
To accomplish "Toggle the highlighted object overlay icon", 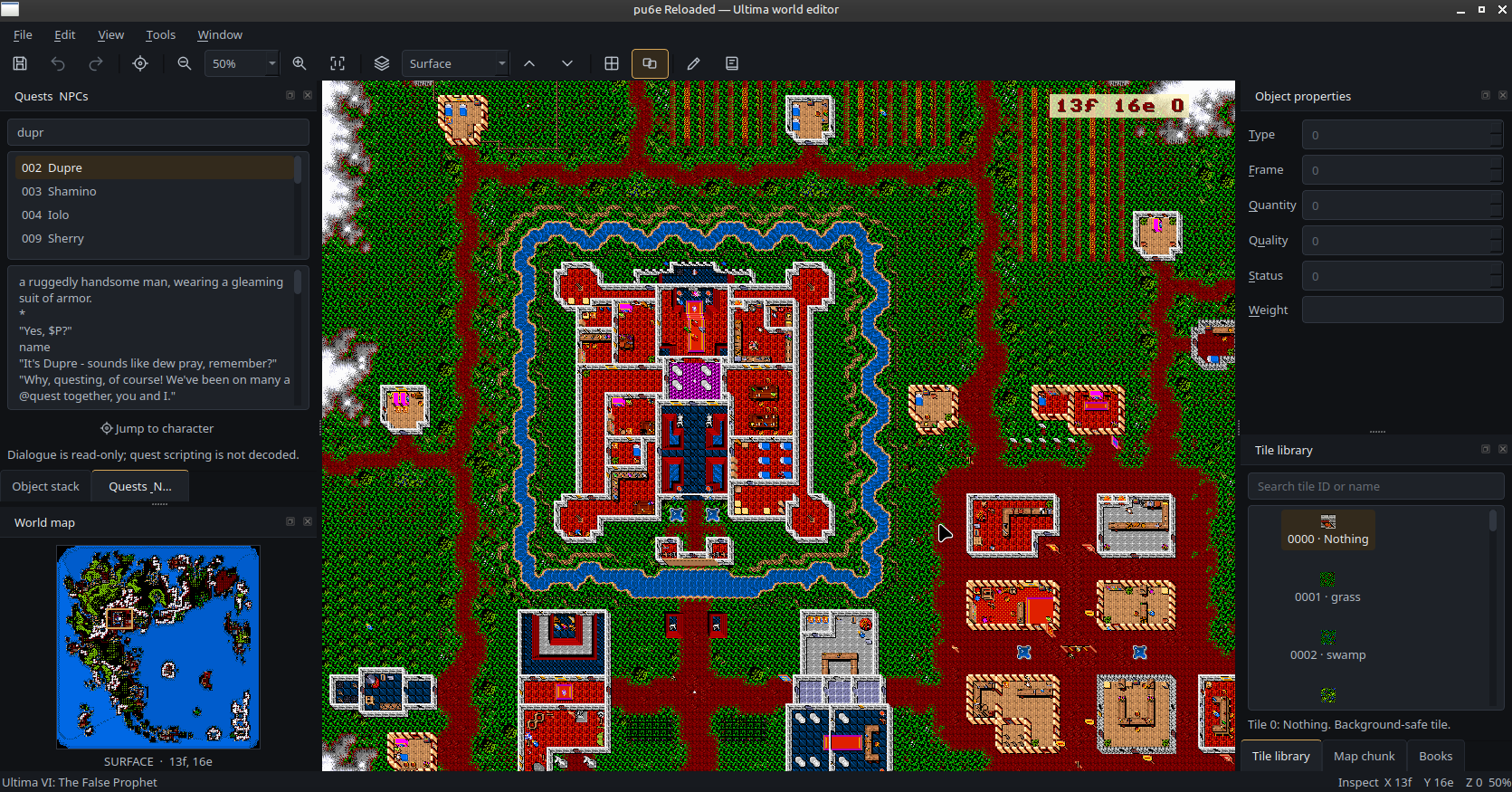I will coord(650,63).
